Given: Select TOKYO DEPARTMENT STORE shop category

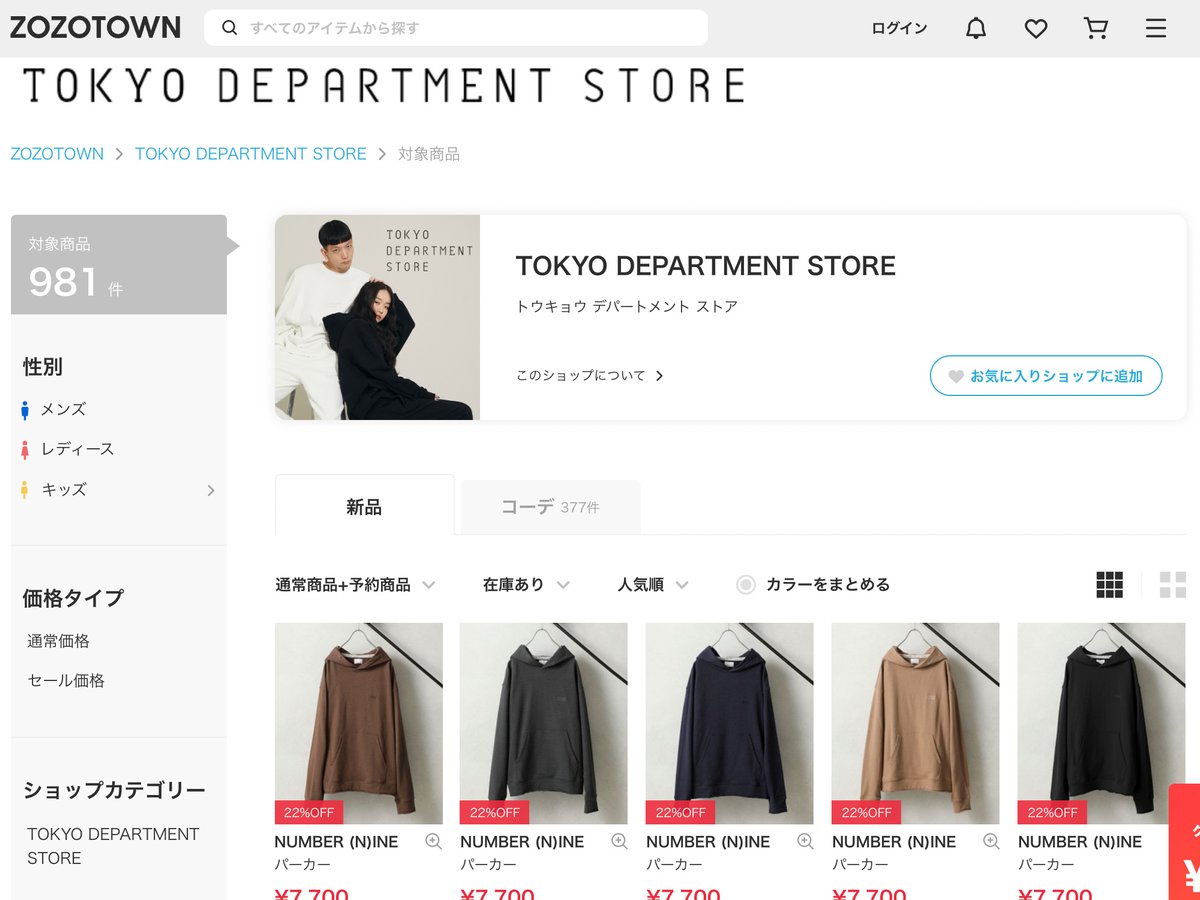Looking at the screenshot, I should pyautogui.click(x=113, y=846).
